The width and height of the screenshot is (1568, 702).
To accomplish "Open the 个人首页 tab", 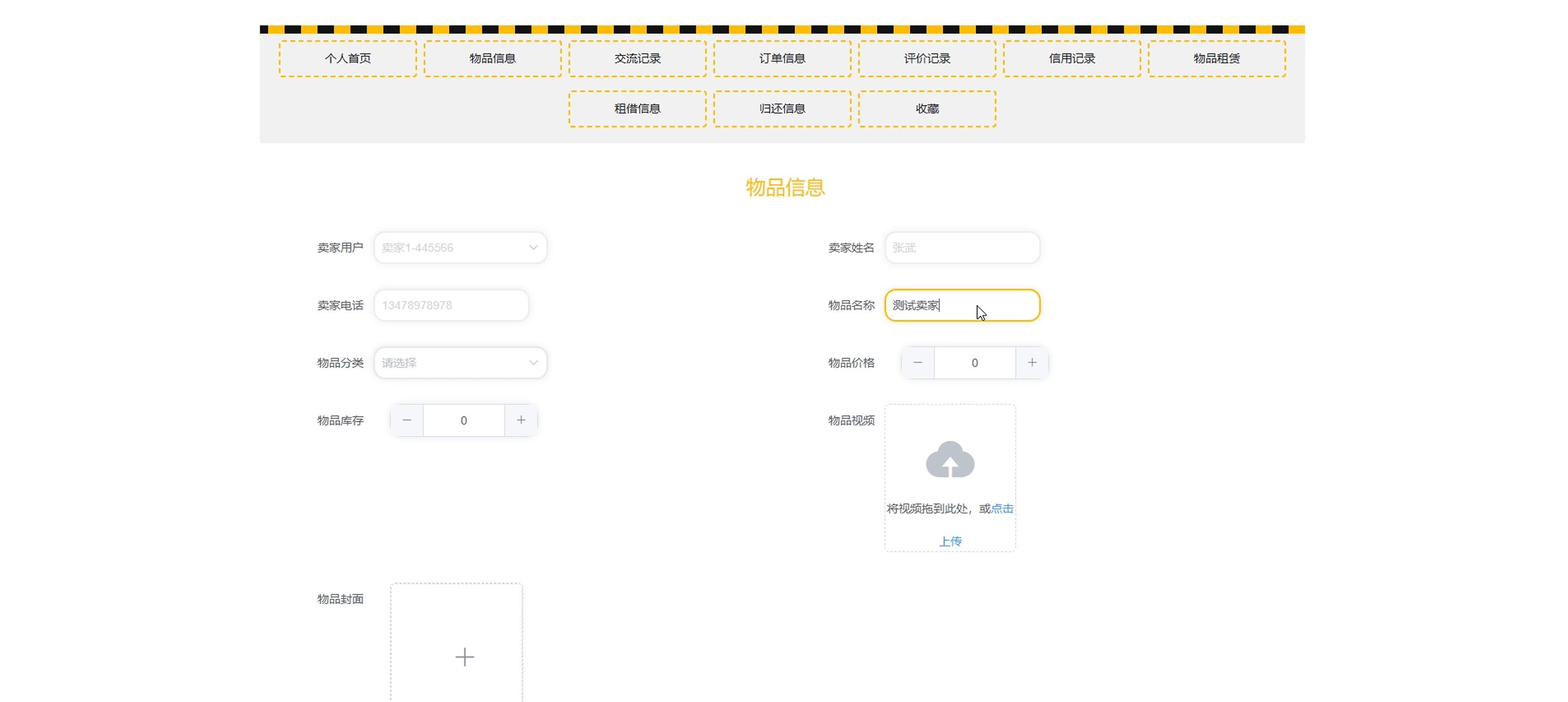I will (347, 58).
